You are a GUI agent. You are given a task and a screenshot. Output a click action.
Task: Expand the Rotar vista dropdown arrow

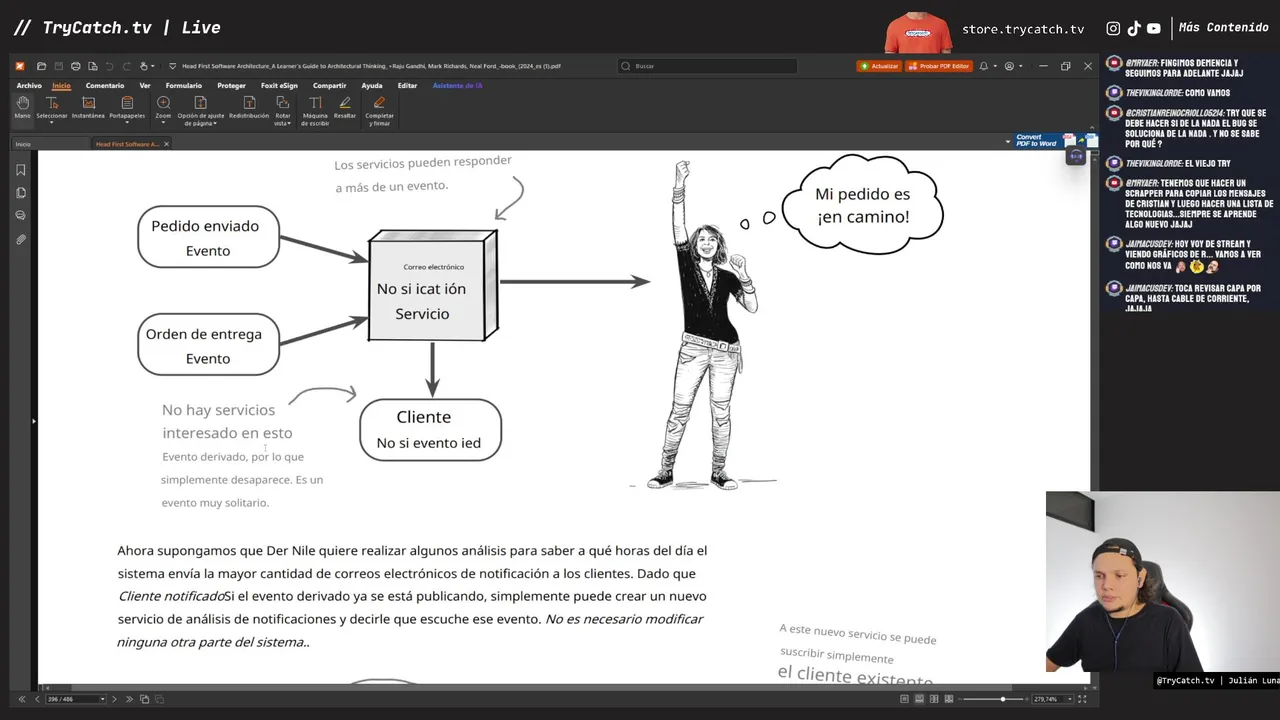pos(289,123)
